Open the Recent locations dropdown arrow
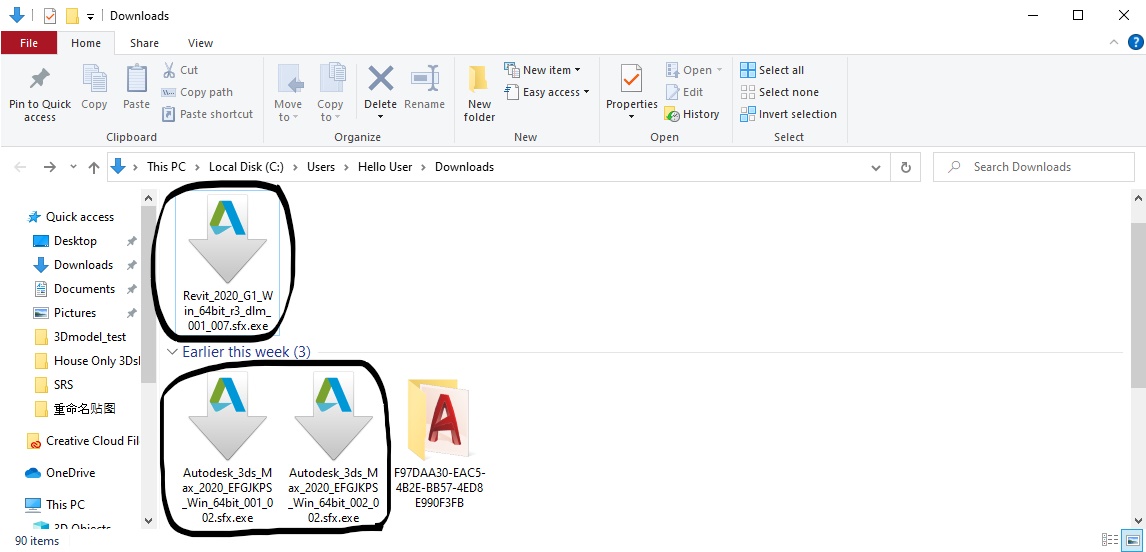This screenshot has width=1146, height=552. [73, 167]
